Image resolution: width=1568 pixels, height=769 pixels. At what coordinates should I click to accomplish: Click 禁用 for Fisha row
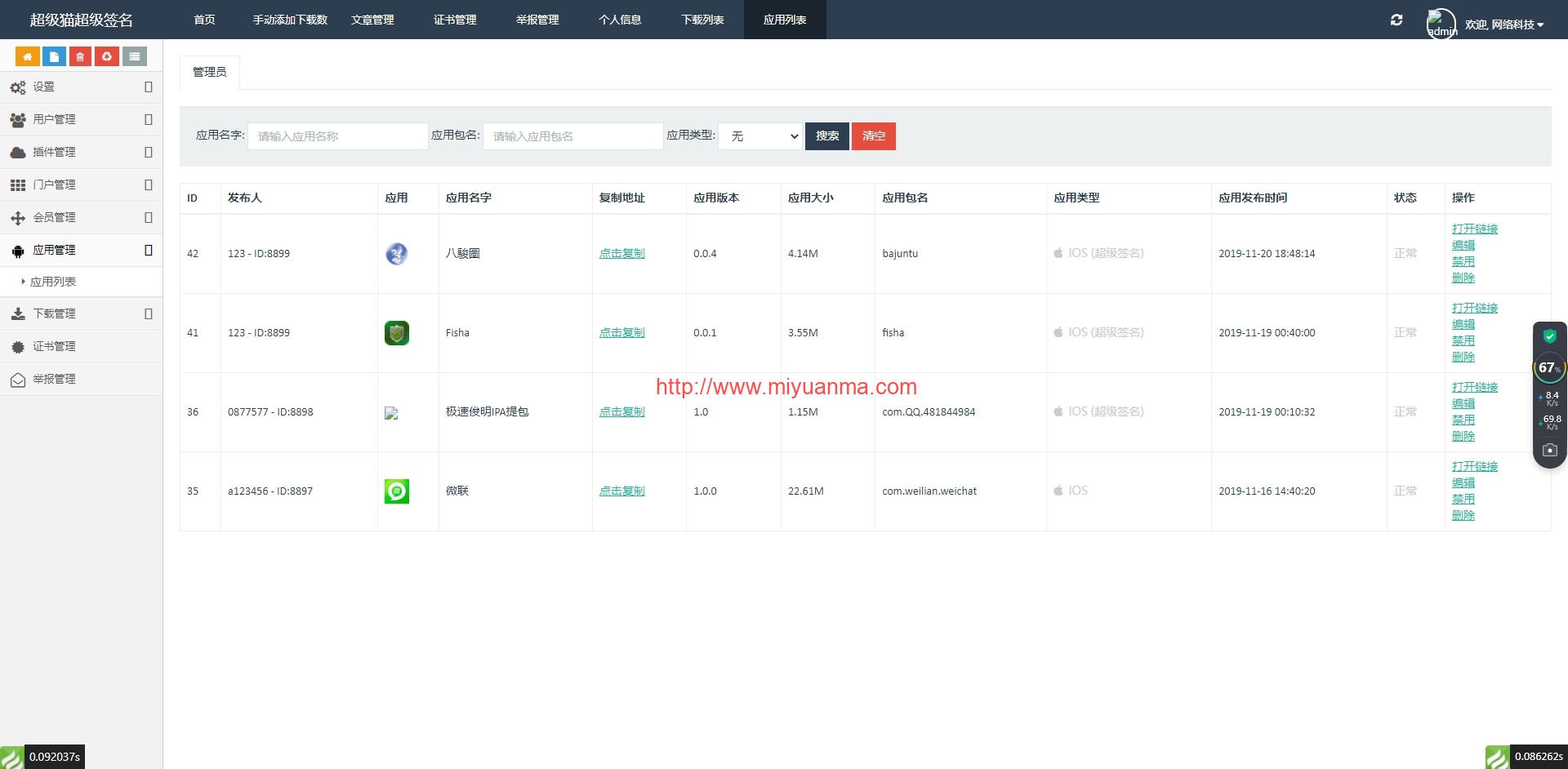click(1463, 341)
